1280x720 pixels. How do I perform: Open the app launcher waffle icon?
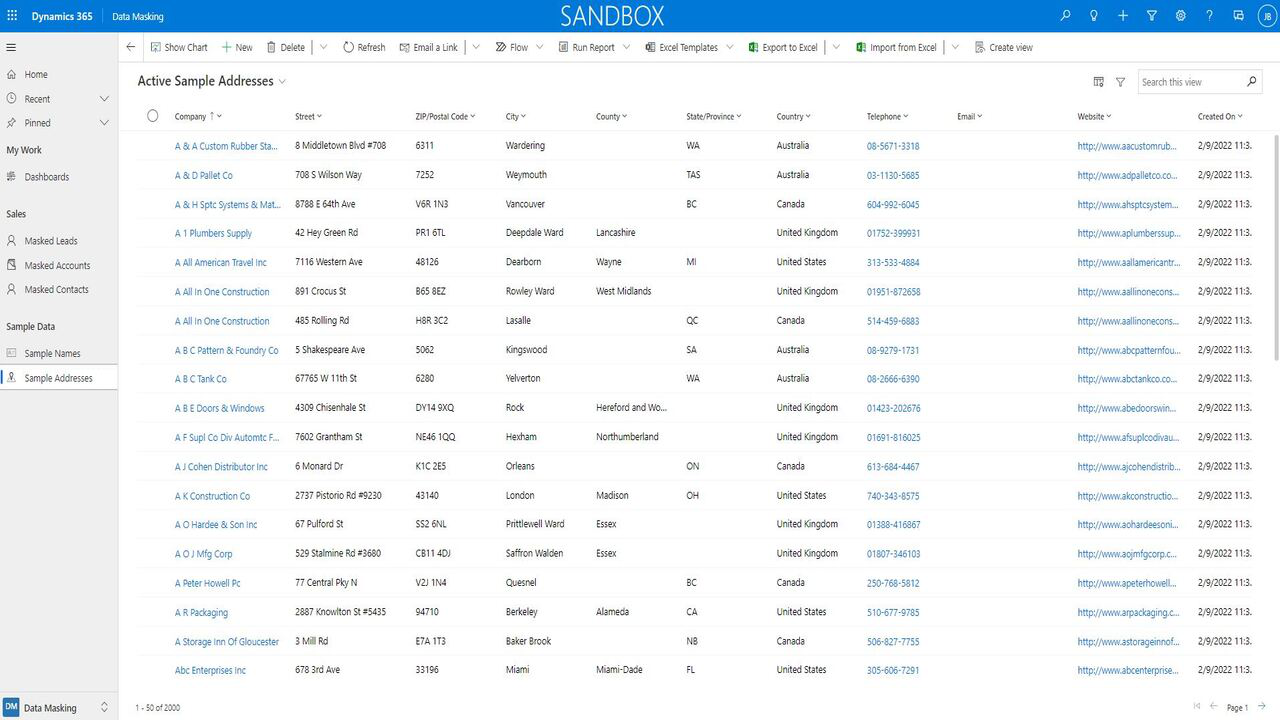(x=12, y=16)
